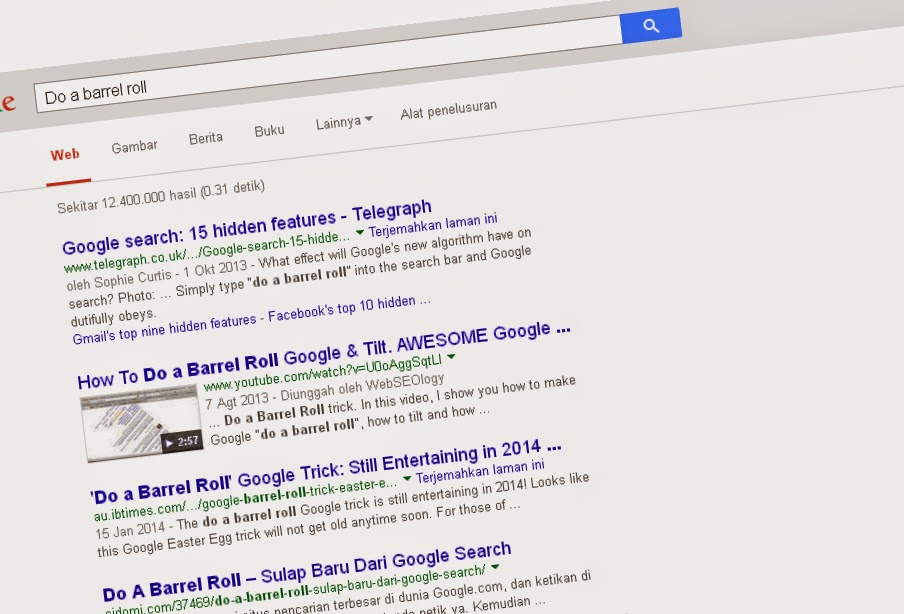Click the au.ibtimes.com green URL text
904x614 pixels.
tap(245, 499)
